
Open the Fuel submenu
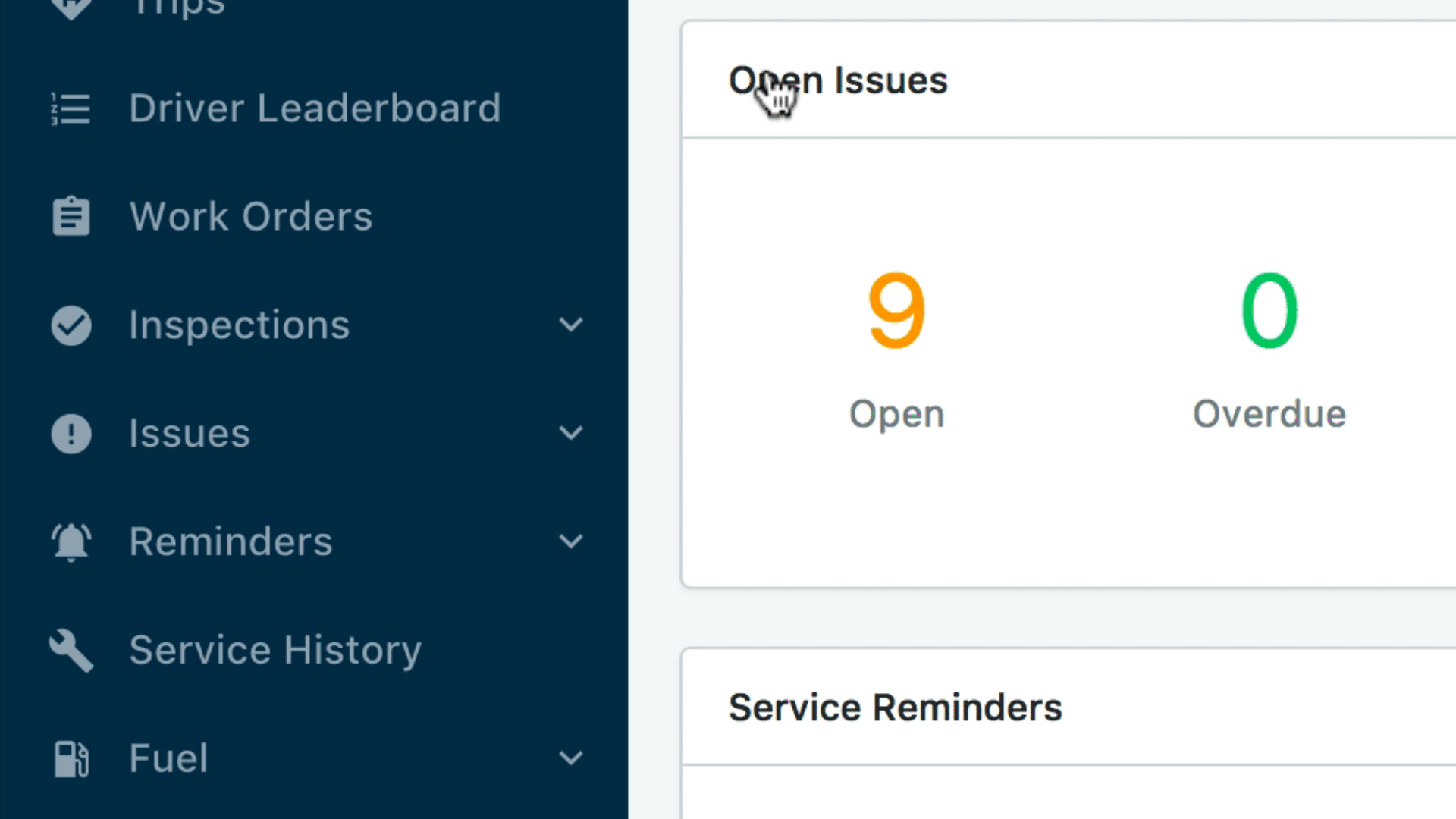point(572,757)
